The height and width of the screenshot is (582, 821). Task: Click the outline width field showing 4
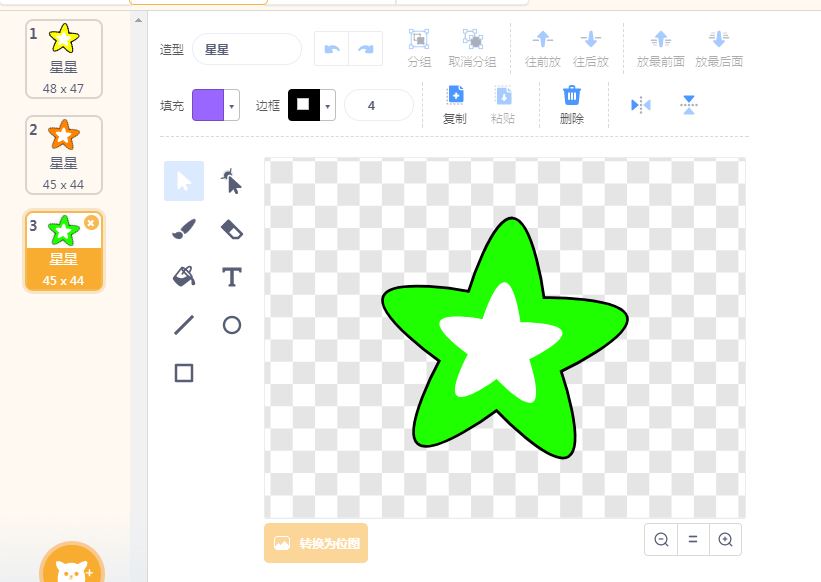379,105
